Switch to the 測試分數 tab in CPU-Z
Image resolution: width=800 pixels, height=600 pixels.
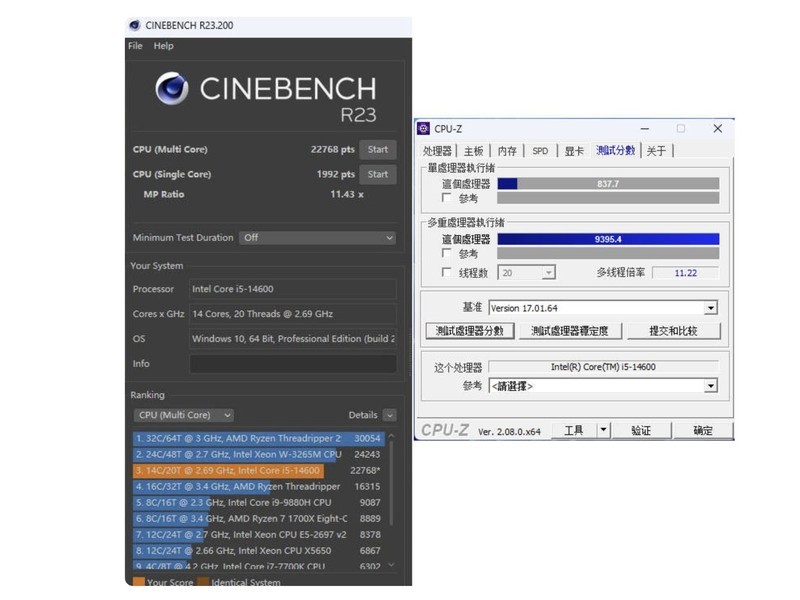point(615,150)
